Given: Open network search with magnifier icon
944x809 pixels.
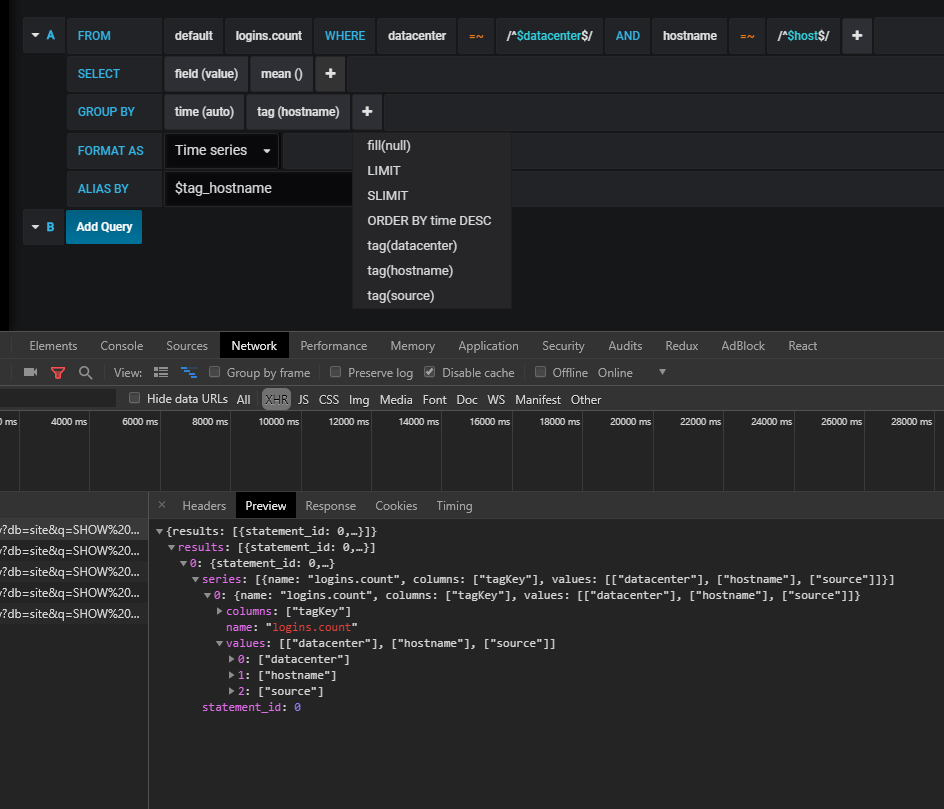Looking at the screenshot, I should tap(85, 372).
